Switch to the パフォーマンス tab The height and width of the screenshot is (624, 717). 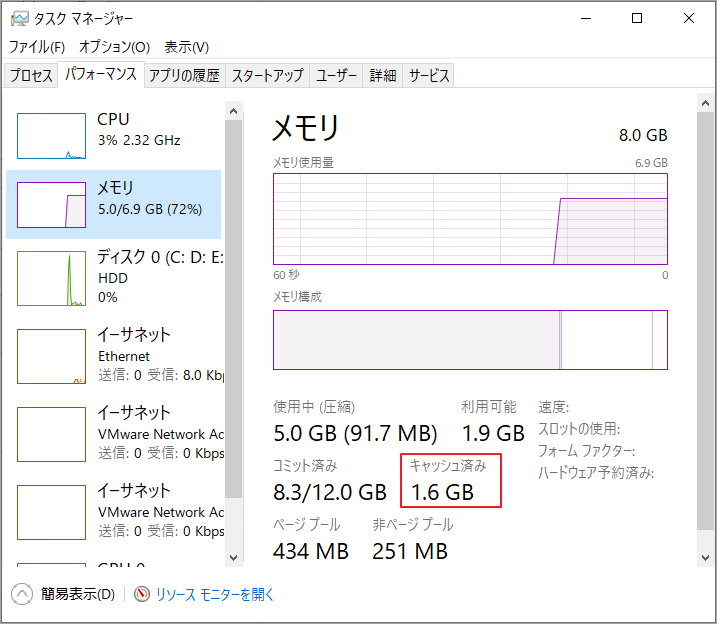tap(101, 74)
